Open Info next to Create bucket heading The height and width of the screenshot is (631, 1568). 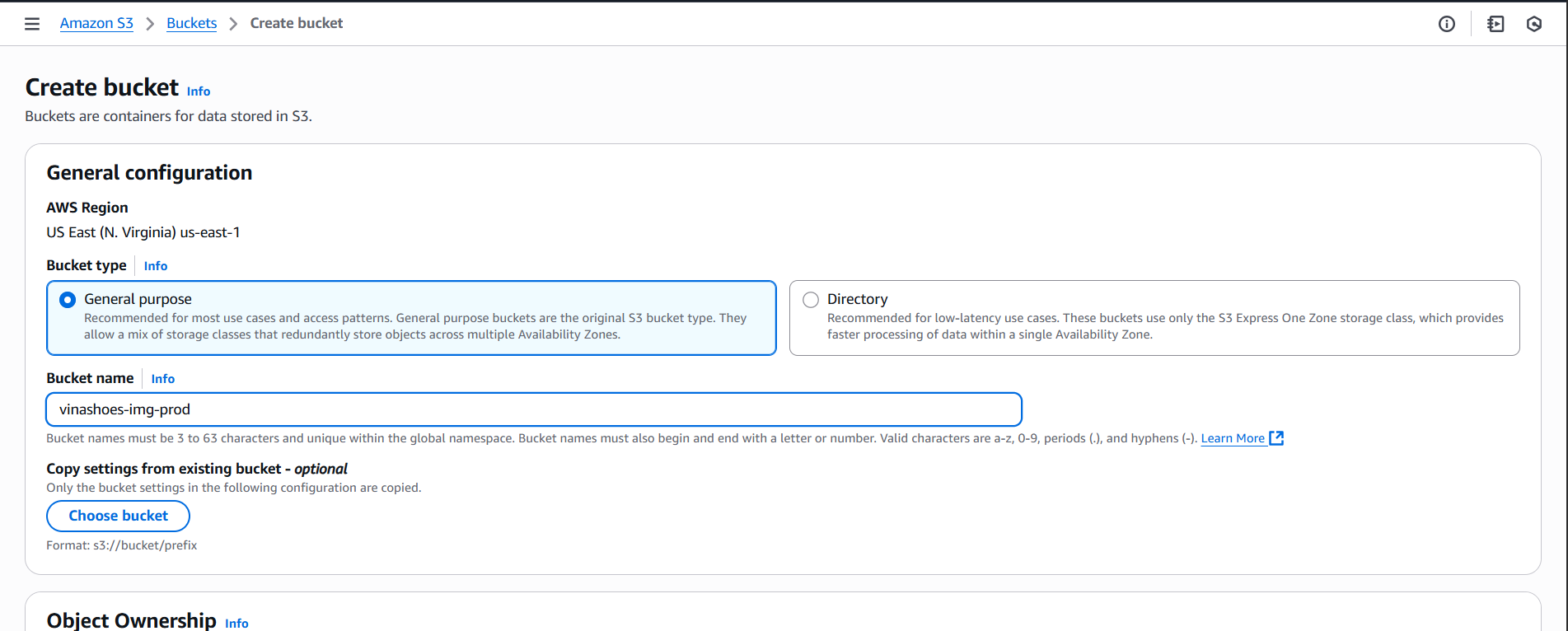[x=199, y=91]
